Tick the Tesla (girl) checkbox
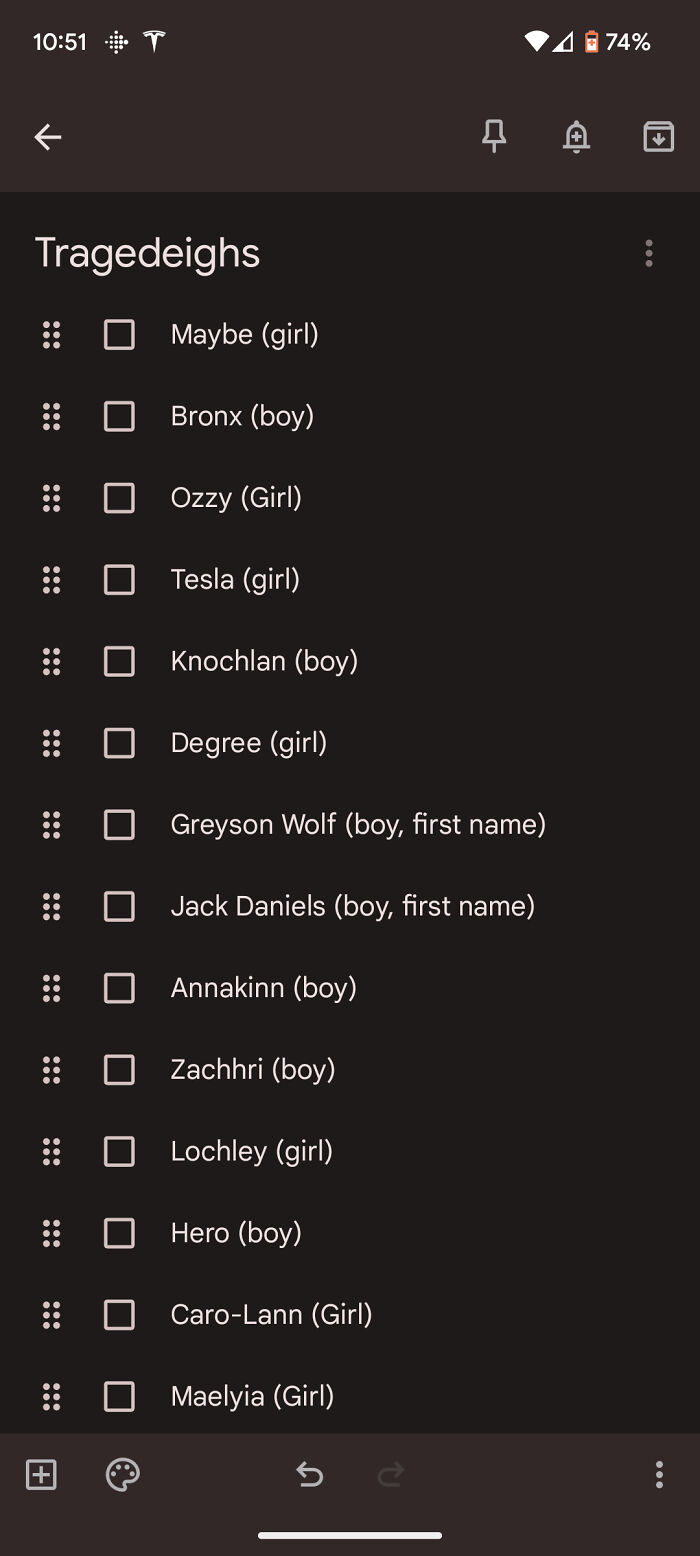Viewport: 700px width, 1556px height. click(119, 580)
